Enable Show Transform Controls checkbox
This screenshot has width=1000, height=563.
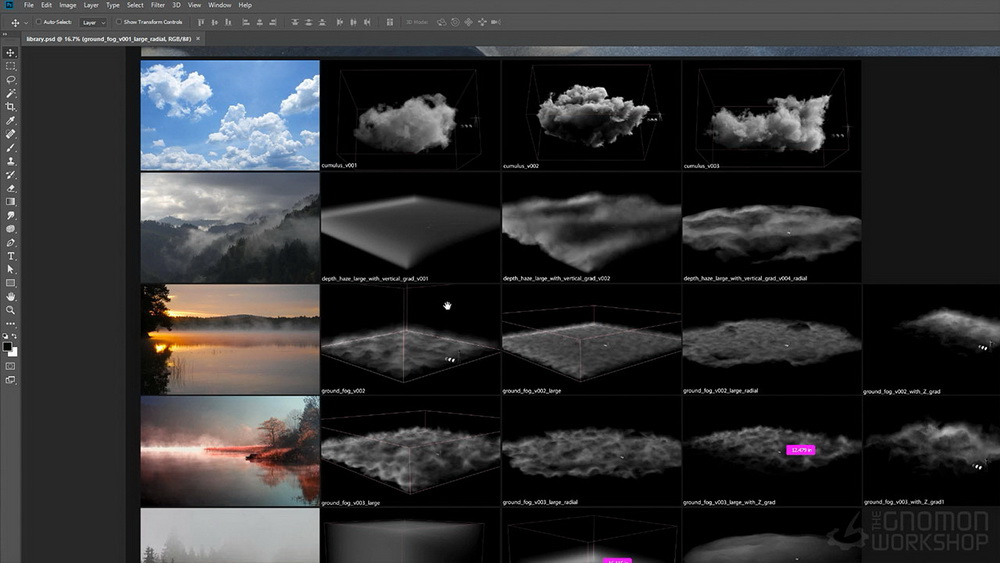119,22
